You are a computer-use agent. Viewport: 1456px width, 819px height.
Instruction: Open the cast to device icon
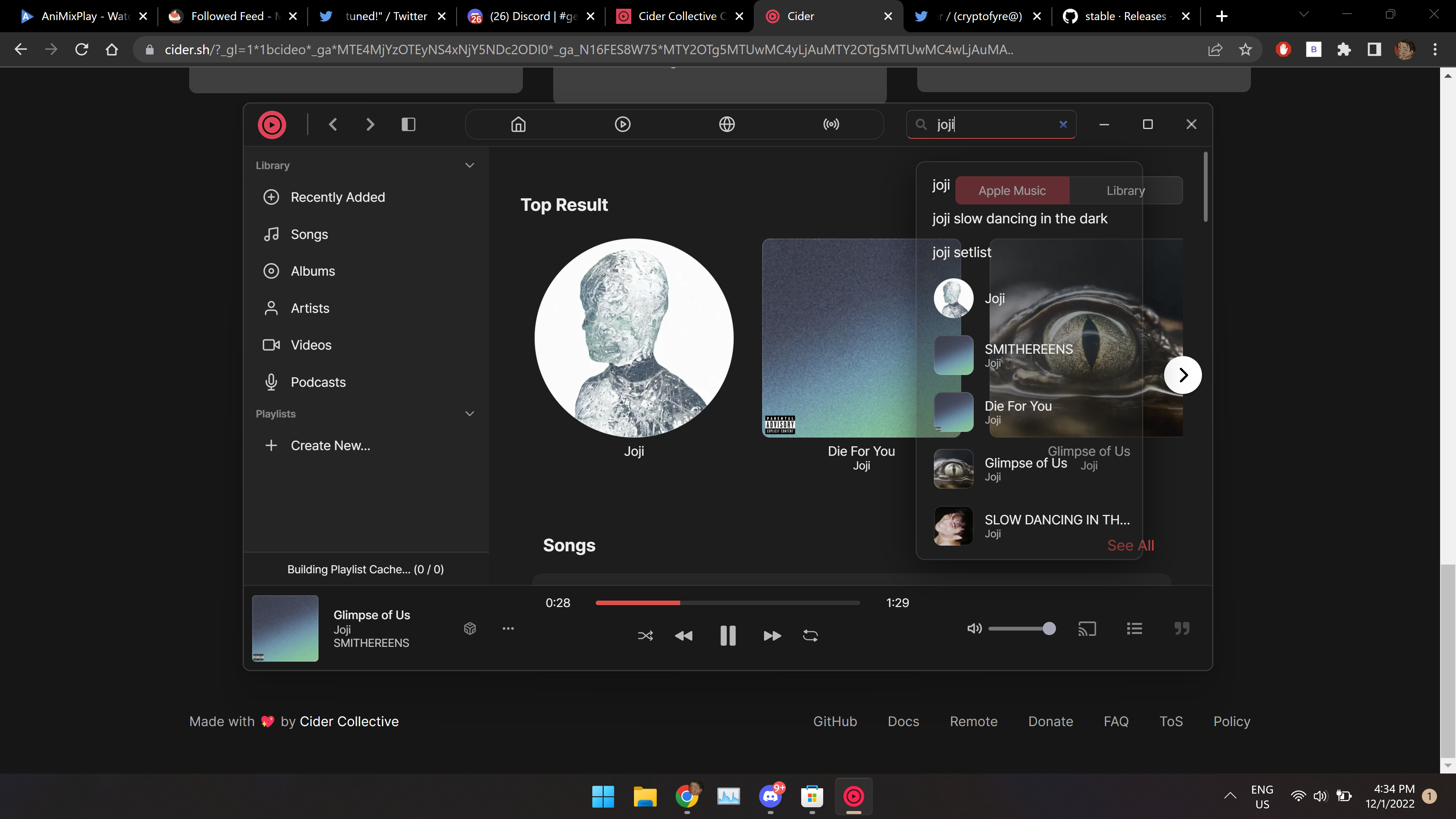tap(1087, 629)
